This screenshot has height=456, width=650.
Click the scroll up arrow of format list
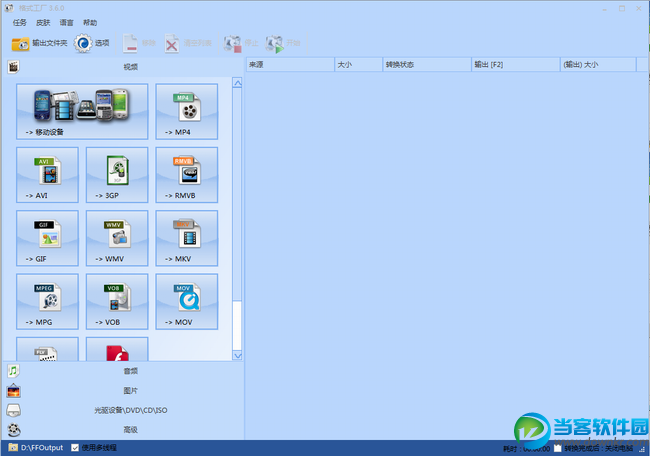[x=237, y=83]
